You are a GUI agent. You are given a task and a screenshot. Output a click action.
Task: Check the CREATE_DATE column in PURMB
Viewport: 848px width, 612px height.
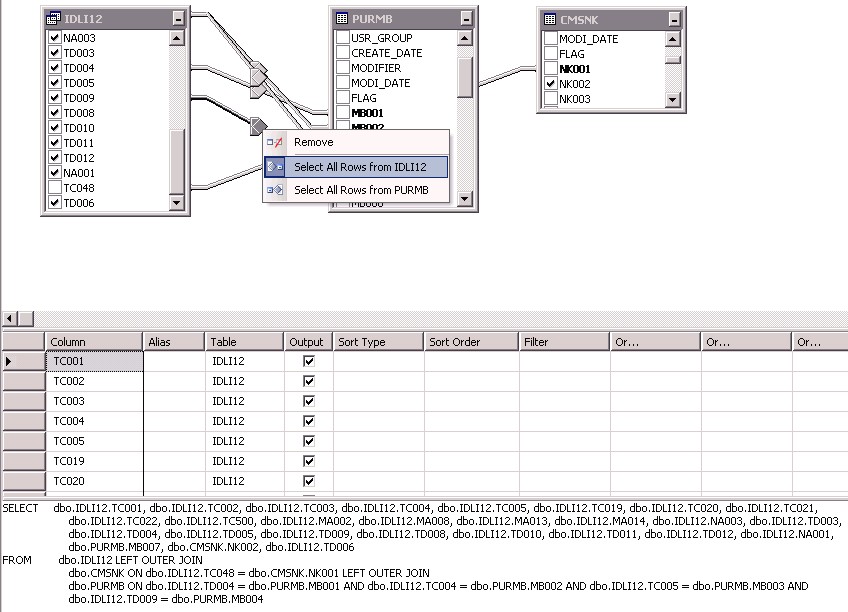coord(342,52)
